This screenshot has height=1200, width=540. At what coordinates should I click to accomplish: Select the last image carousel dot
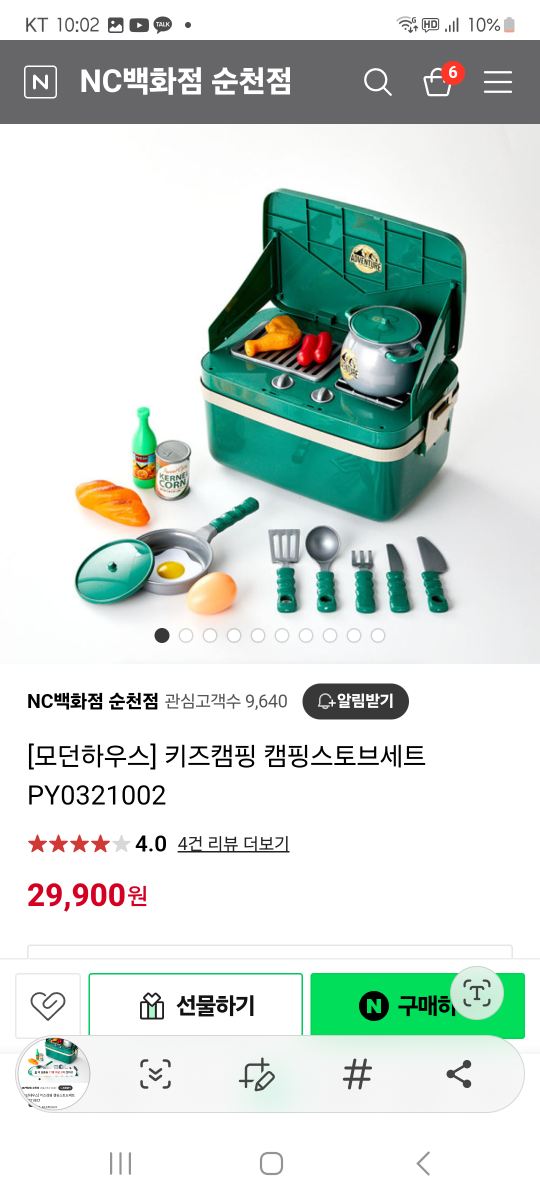pyautogui.click(x=378, y=635)
